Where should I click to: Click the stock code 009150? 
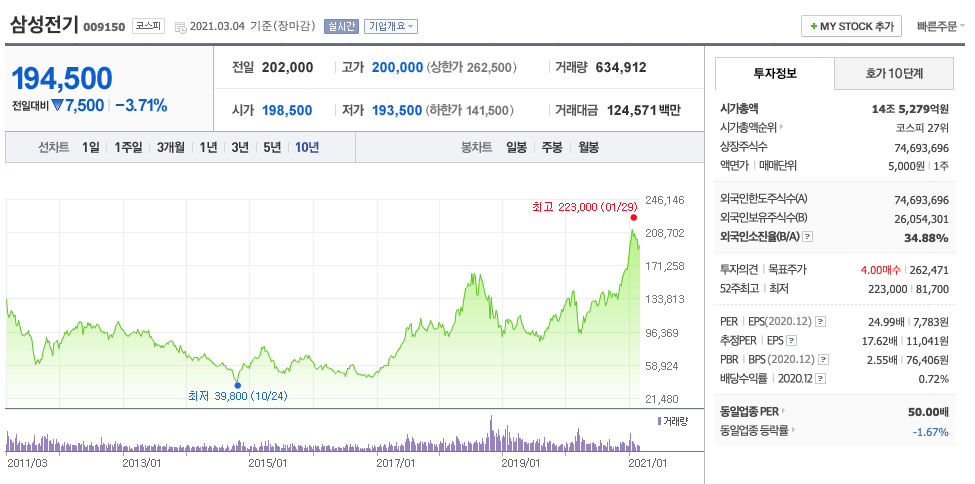point(104,27)
